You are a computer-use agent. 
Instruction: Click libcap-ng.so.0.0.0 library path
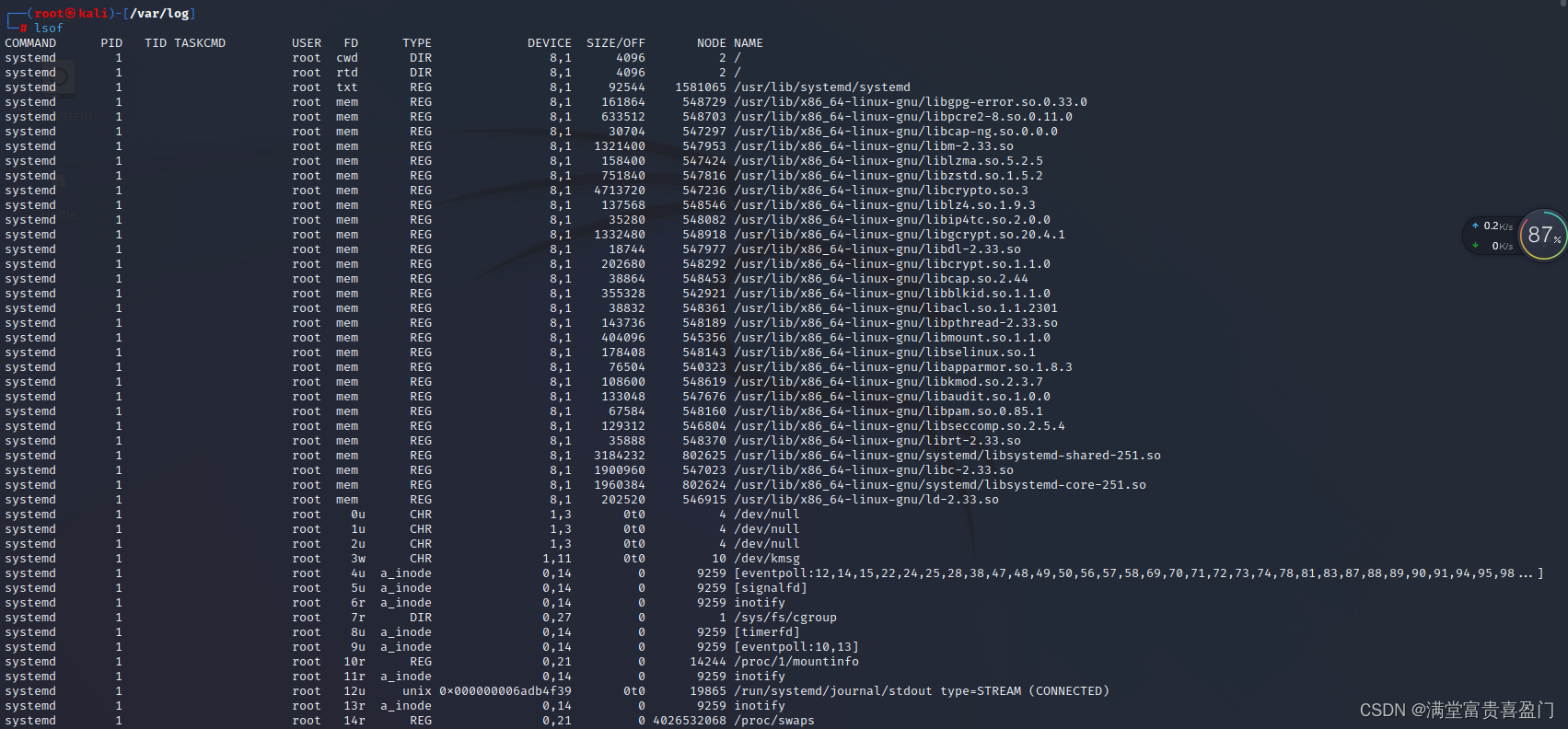pyautogui.click(x=896, y=132)
